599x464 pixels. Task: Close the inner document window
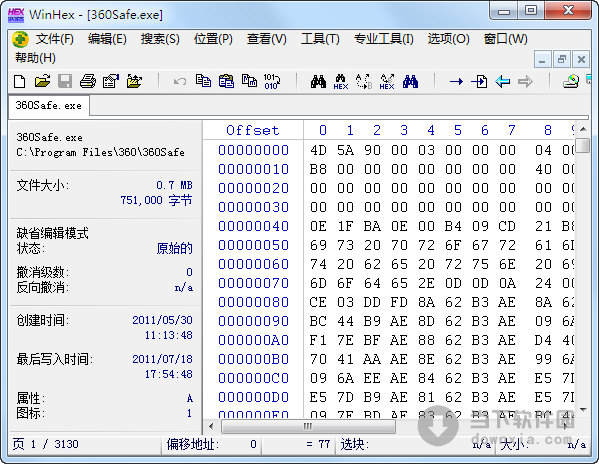(x=581, y=59)
